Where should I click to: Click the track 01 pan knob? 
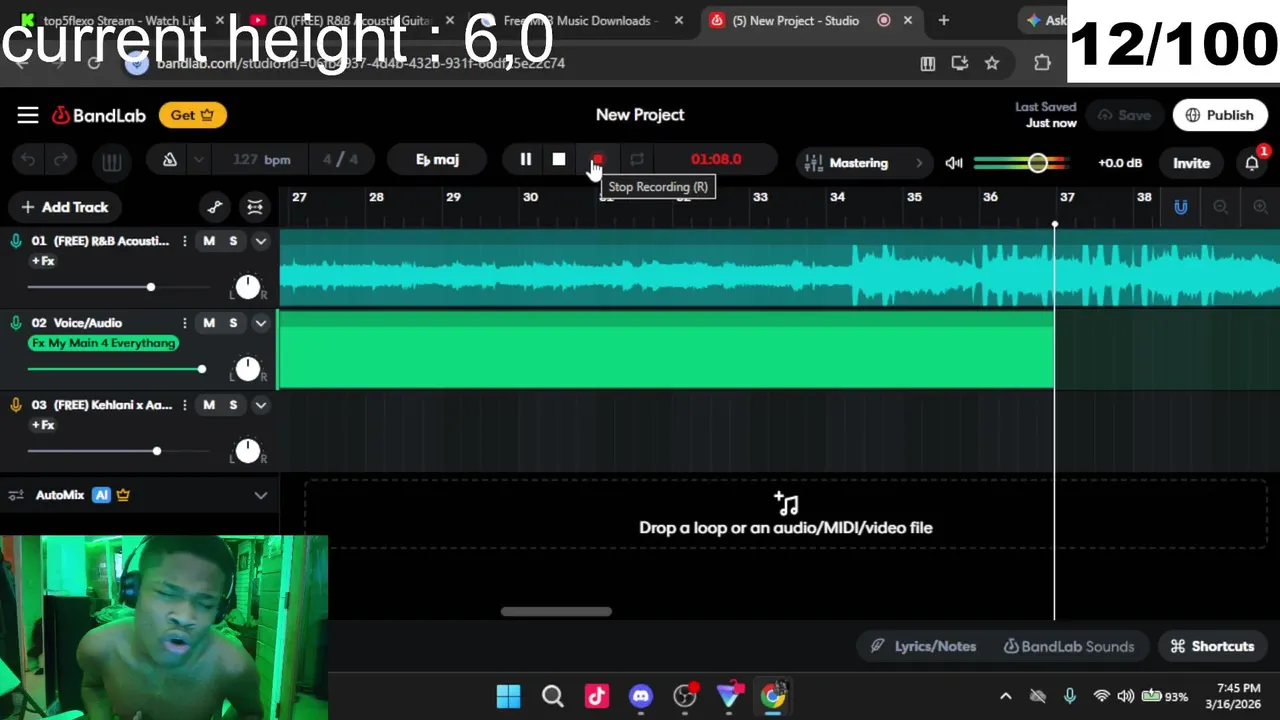(x=247, y=287)
